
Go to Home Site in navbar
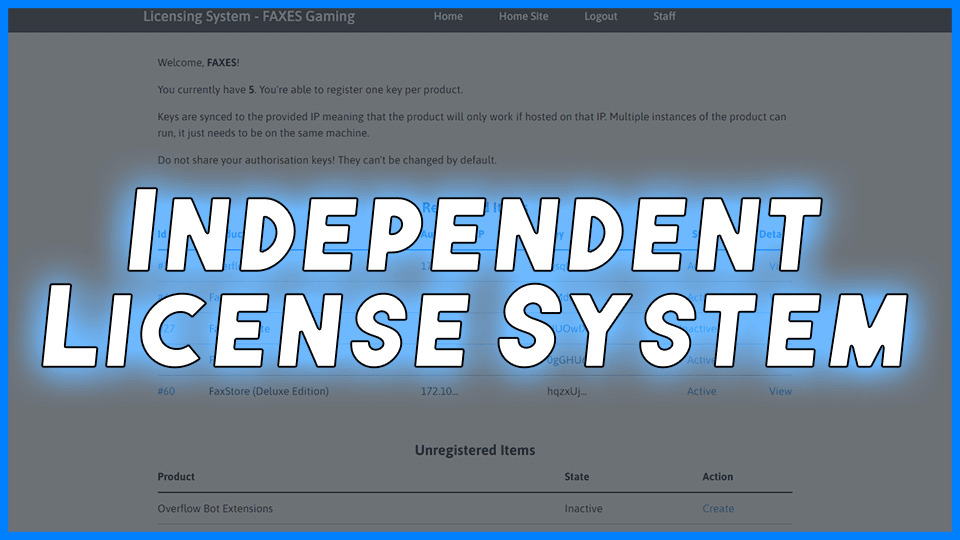click(523, 17)
